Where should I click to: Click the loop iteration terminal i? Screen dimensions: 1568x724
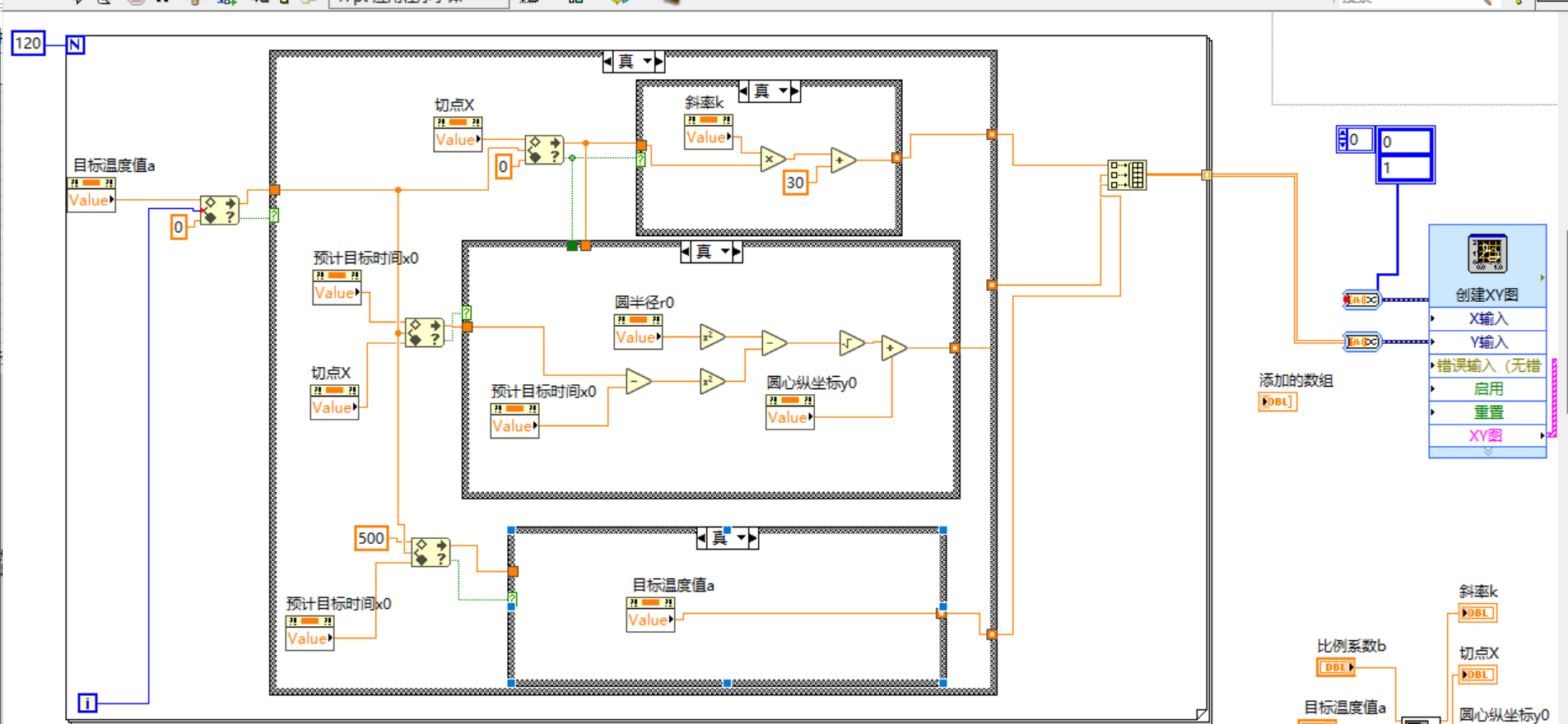pyautogui.click(x=87, y=703)
